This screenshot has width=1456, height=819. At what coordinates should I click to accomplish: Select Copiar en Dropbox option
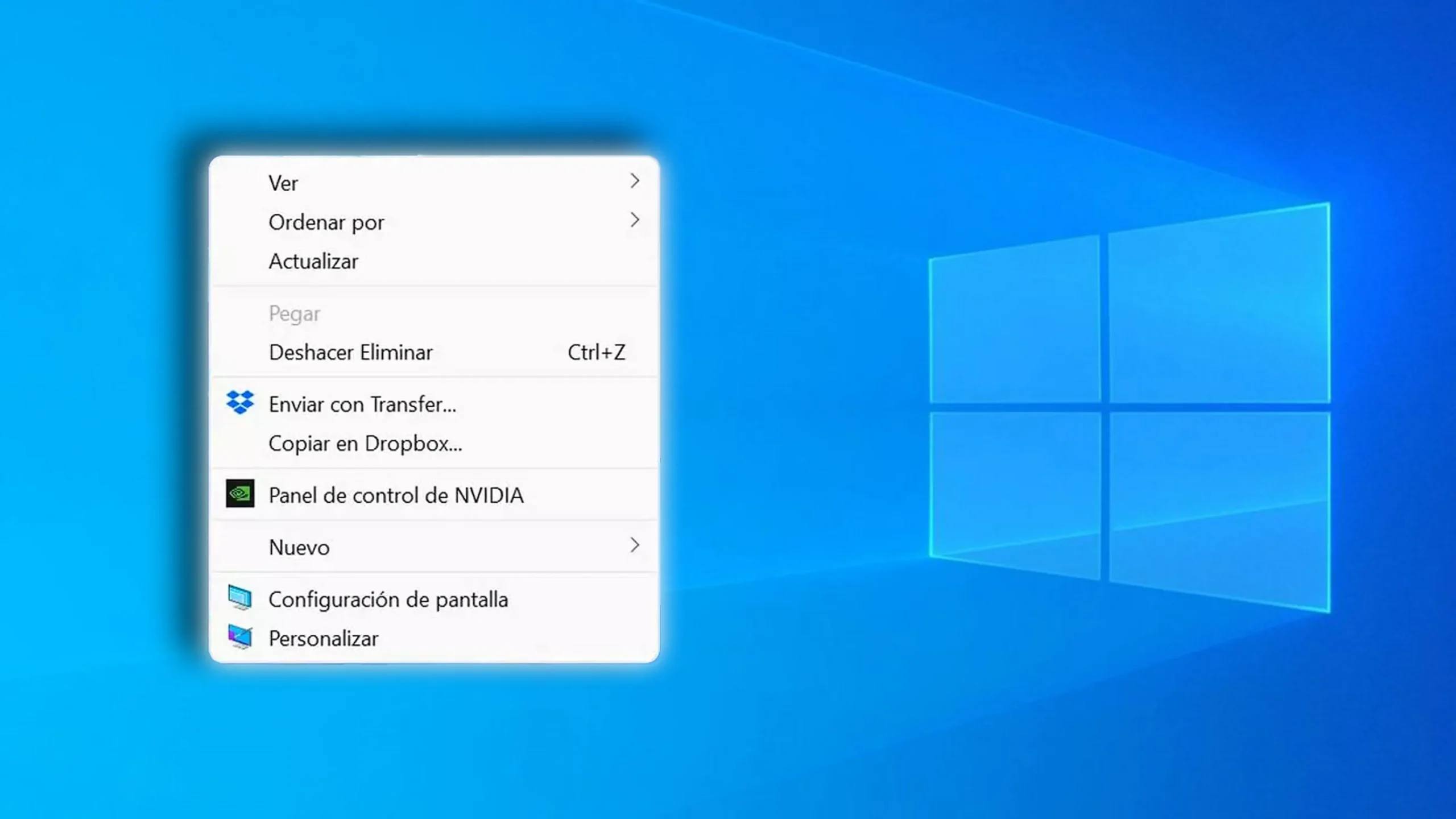[365, 443]
